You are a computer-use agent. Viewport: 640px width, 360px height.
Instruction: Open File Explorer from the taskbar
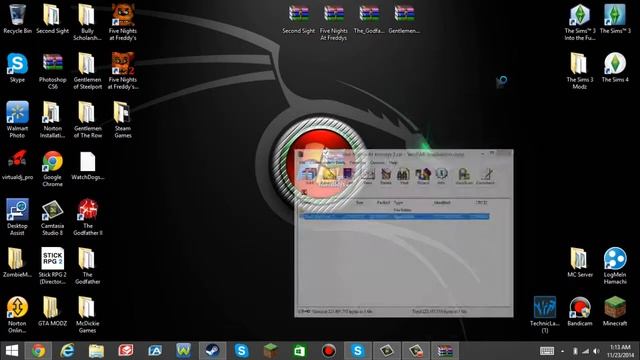[x=96, y=351]
